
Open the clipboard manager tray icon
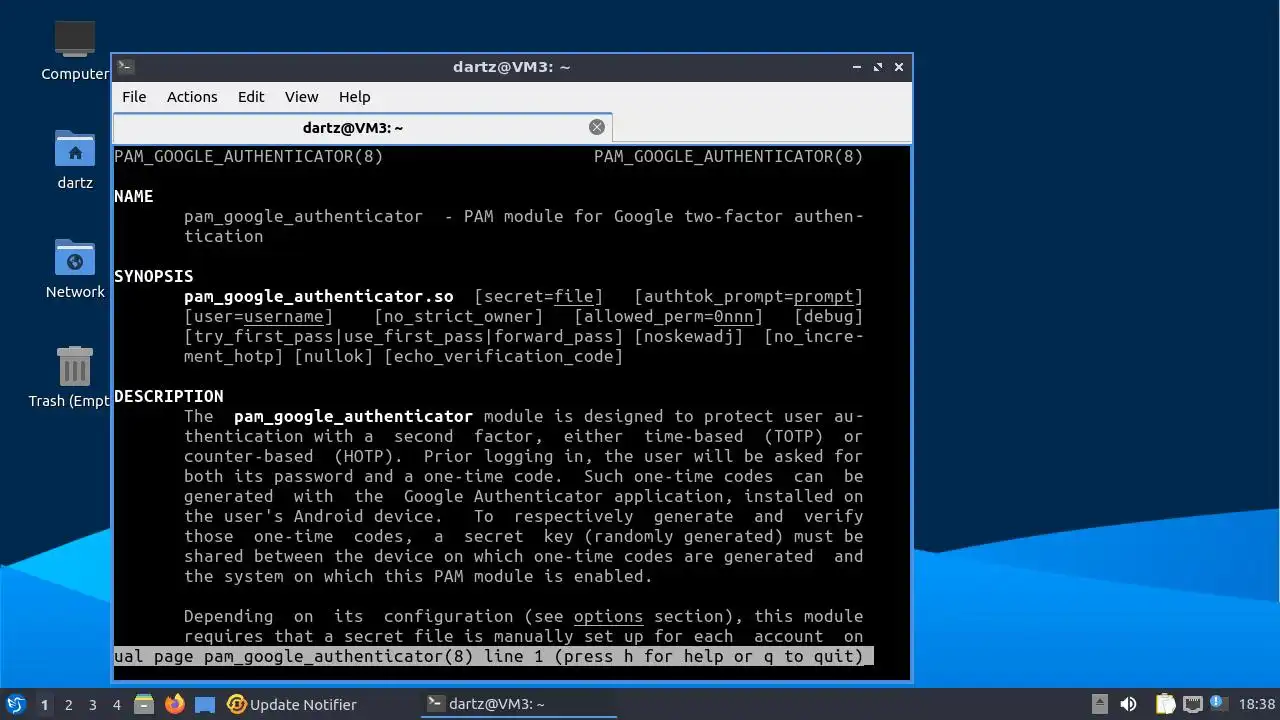tap(1165, 704)
